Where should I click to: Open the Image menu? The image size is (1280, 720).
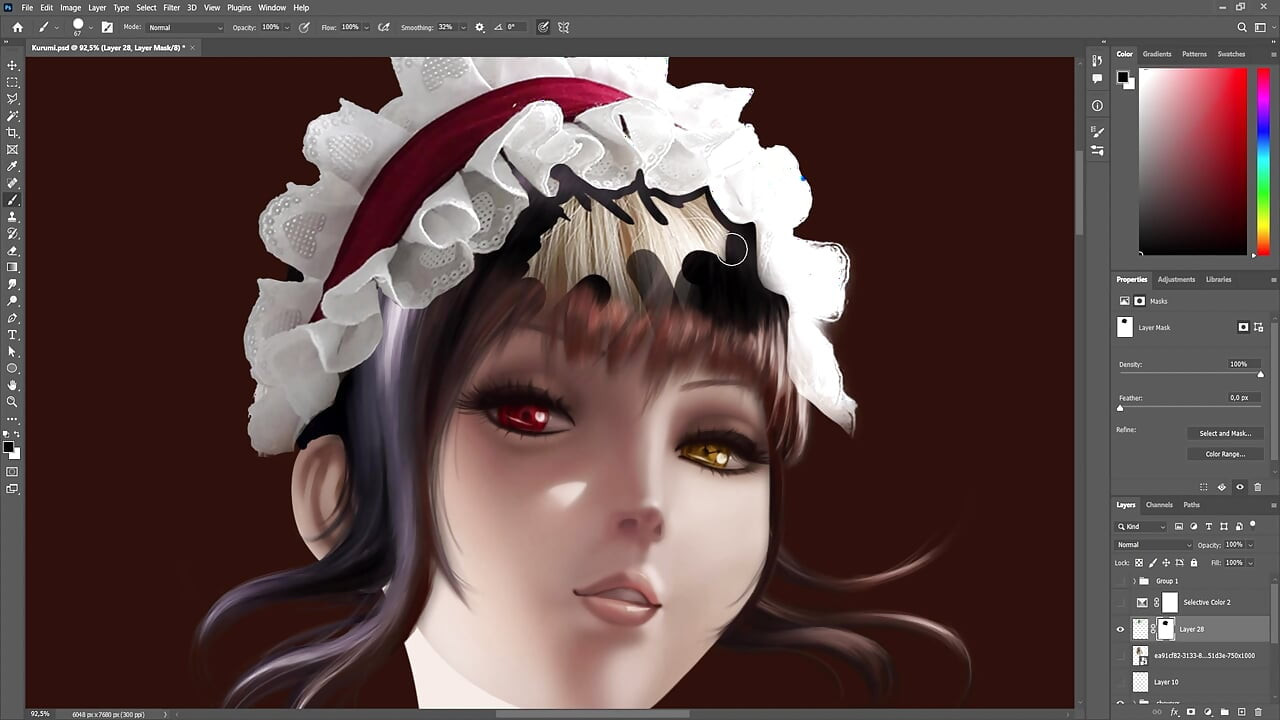tap(70, 7)
